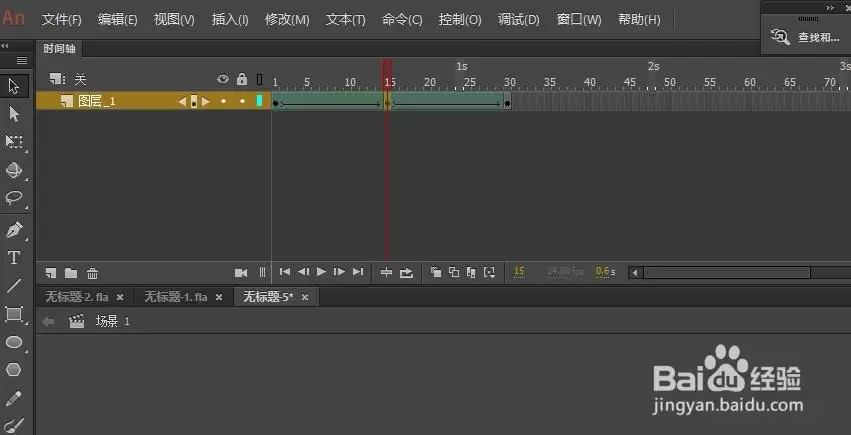Select the Brush tool
Viewport: 851px width, 435px height.
point(14,424)
